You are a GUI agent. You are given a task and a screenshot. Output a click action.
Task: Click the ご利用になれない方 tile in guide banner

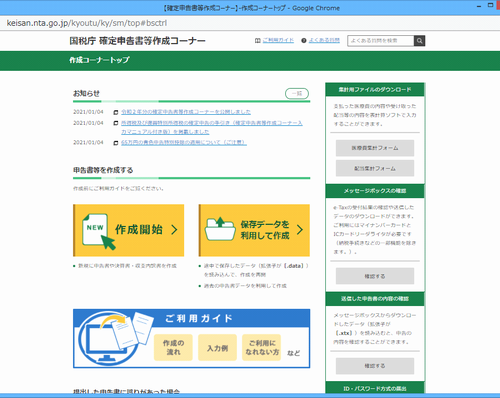click(x=262, y=347)
